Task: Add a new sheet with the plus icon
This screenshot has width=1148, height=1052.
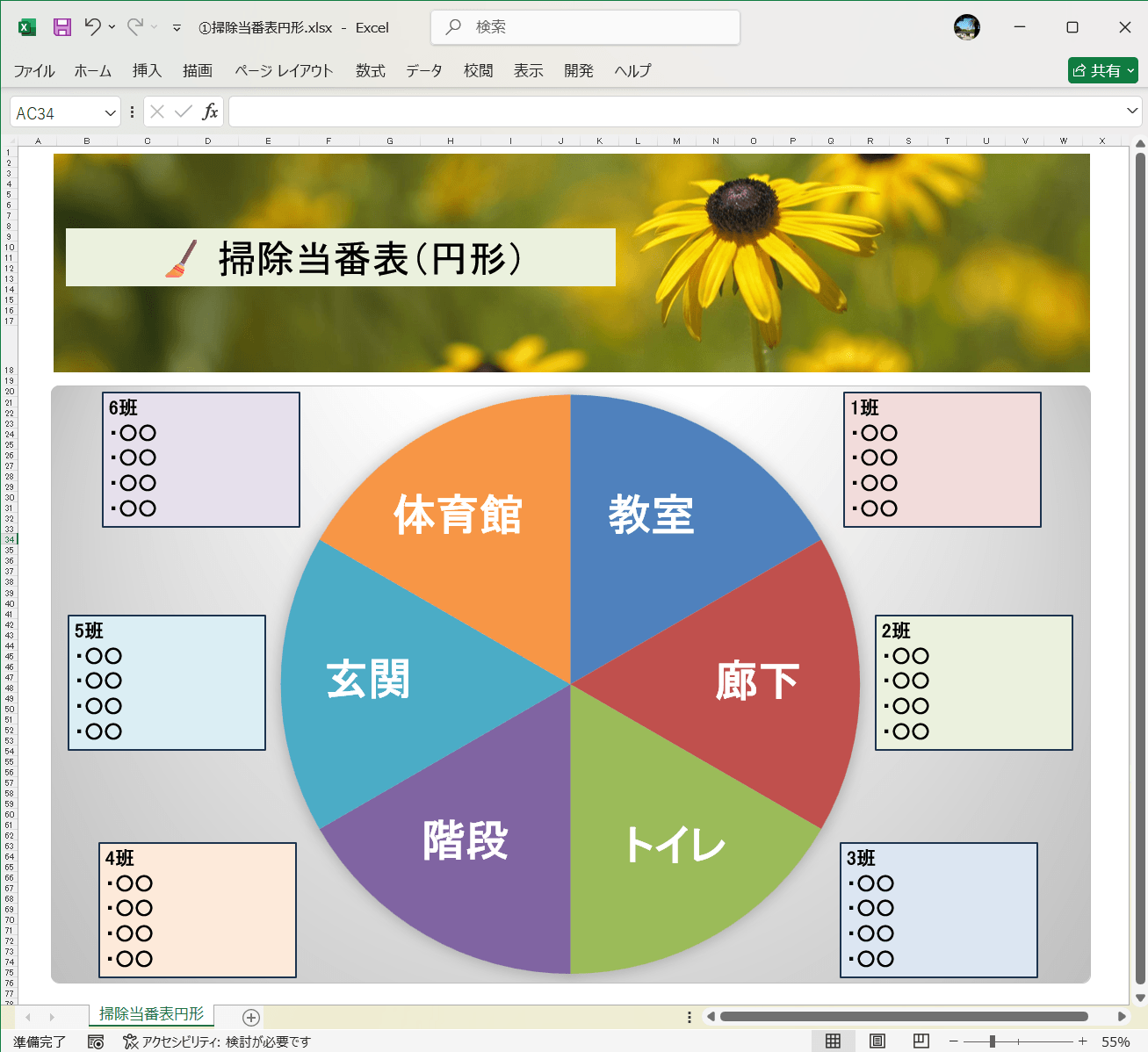Action: [x=252, y=1017]
